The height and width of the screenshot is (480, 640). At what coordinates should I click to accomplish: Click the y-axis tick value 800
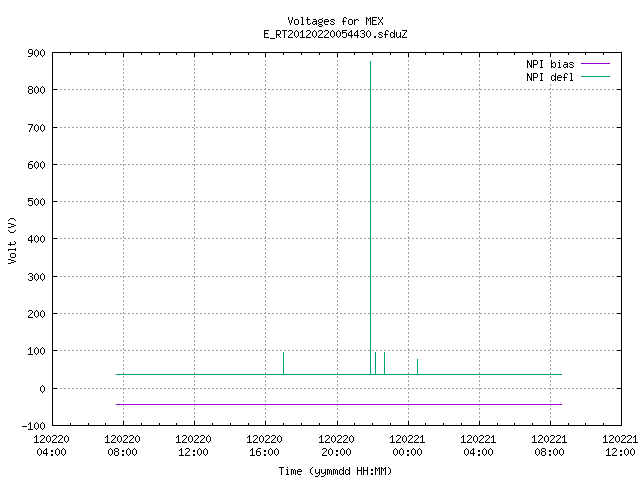click(x=36, y=90)
